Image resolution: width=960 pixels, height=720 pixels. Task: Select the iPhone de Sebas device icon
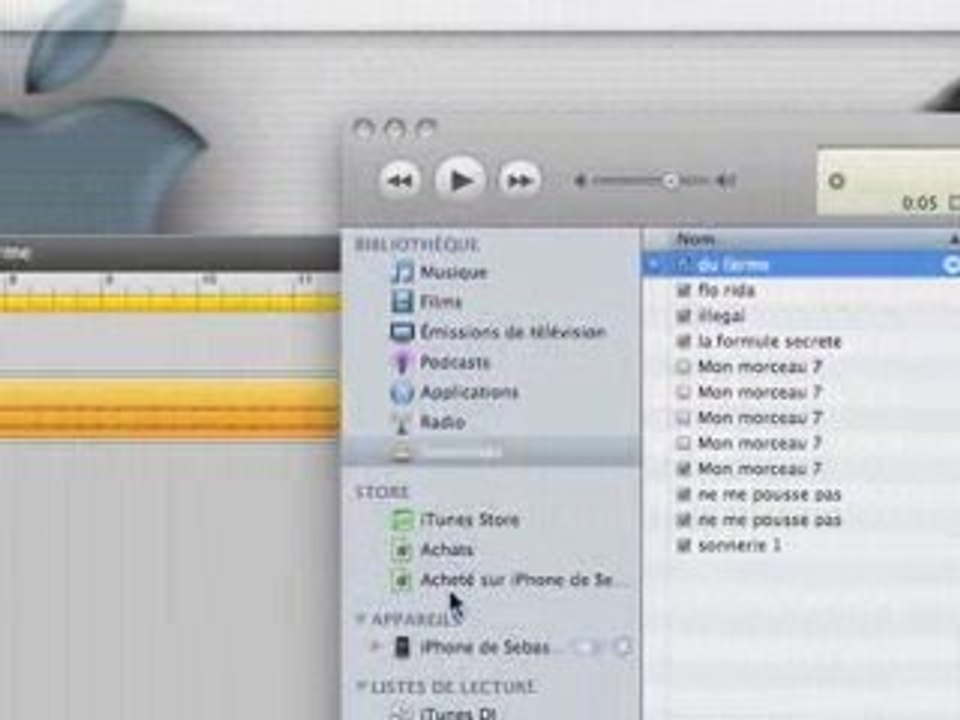[402, 647]
